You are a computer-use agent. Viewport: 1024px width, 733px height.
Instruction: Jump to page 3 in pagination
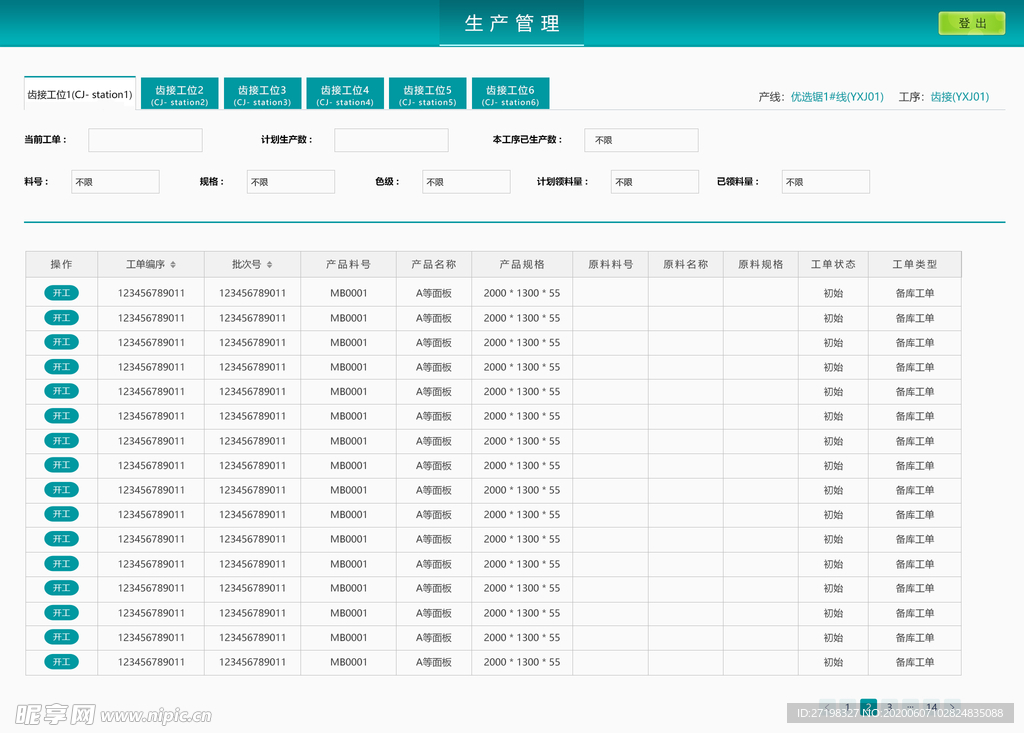[890, 706]
